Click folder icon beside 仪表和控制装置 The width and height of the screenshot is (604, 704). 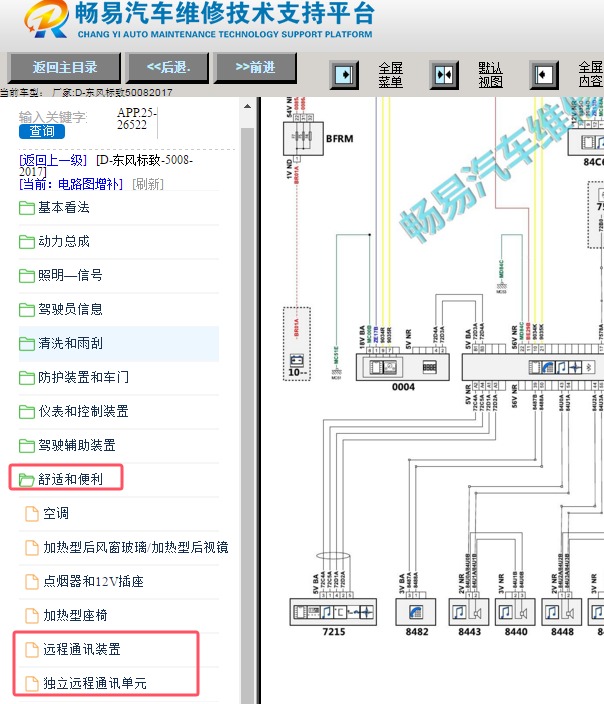coord(27,412)
